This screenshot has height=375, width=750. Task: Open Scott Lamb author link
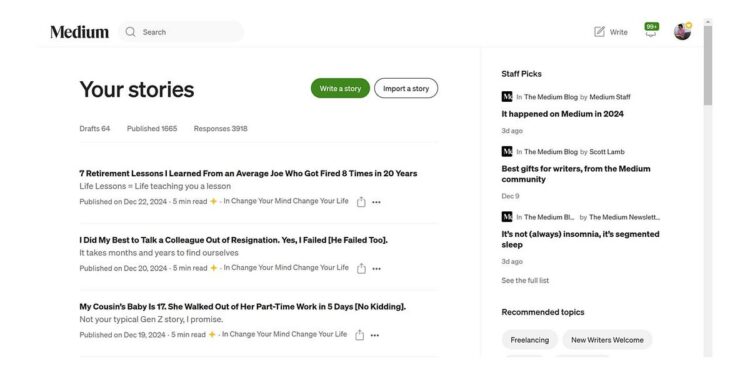607,152
